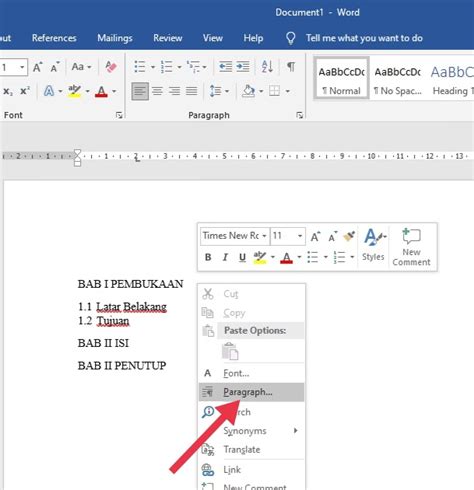
Task: Apply subscript formatting
Action: coord(8,91)
